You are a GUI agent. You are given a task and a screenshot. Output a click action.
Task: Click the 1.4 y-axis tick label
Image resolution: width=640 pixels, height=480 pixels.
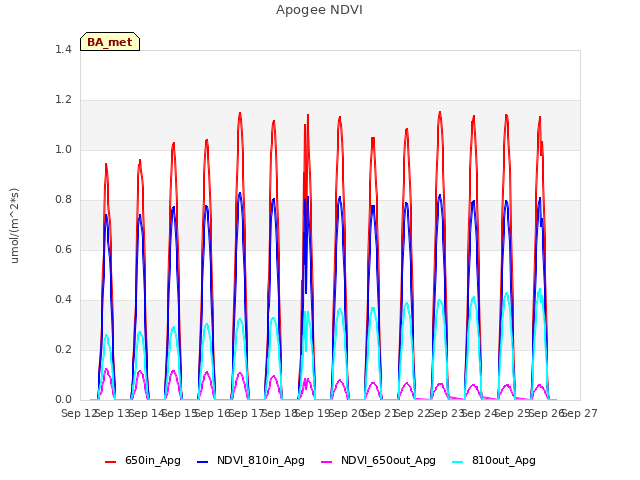pos(63,49)
